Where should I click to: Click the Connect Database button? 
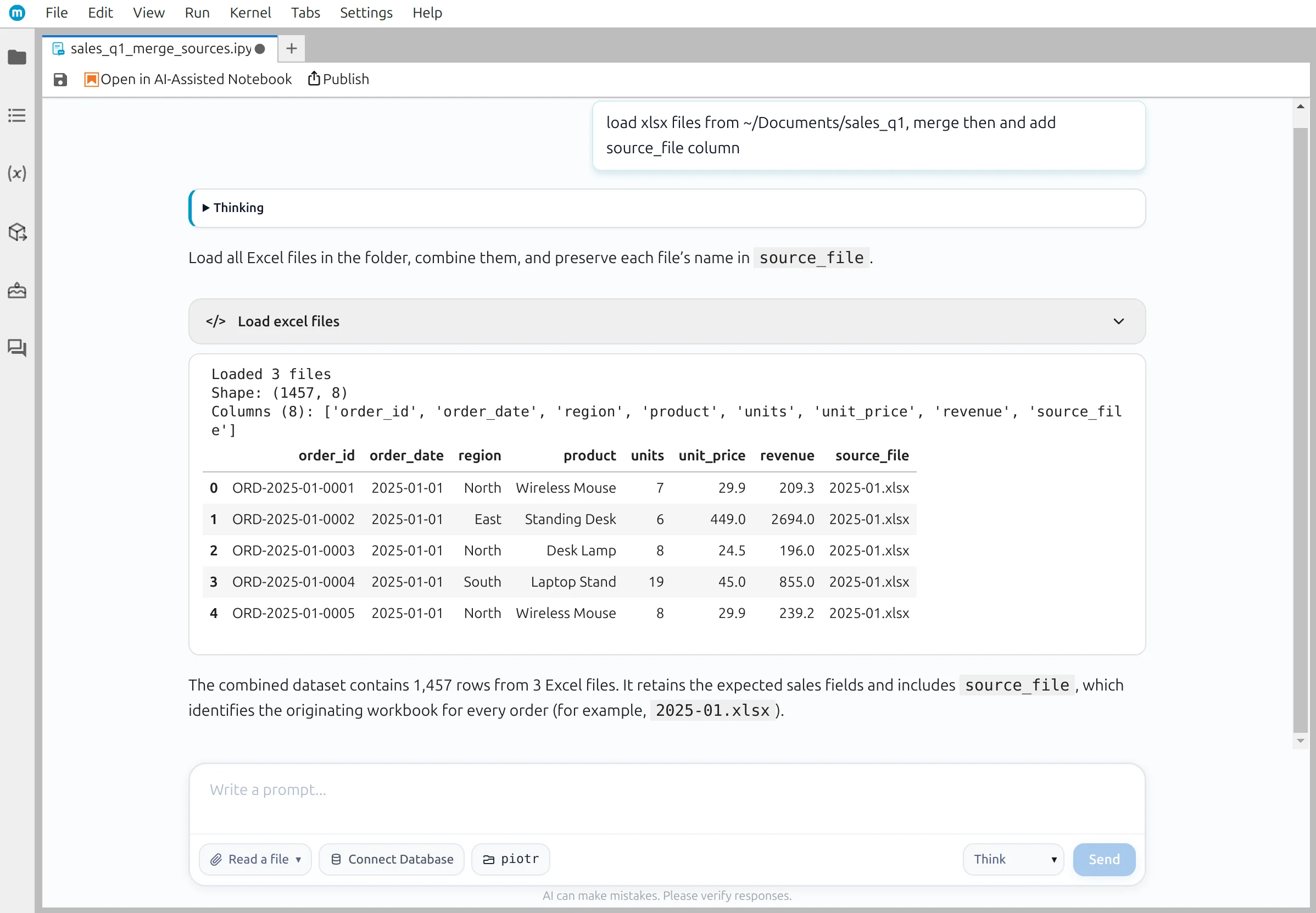click(392, 859)
